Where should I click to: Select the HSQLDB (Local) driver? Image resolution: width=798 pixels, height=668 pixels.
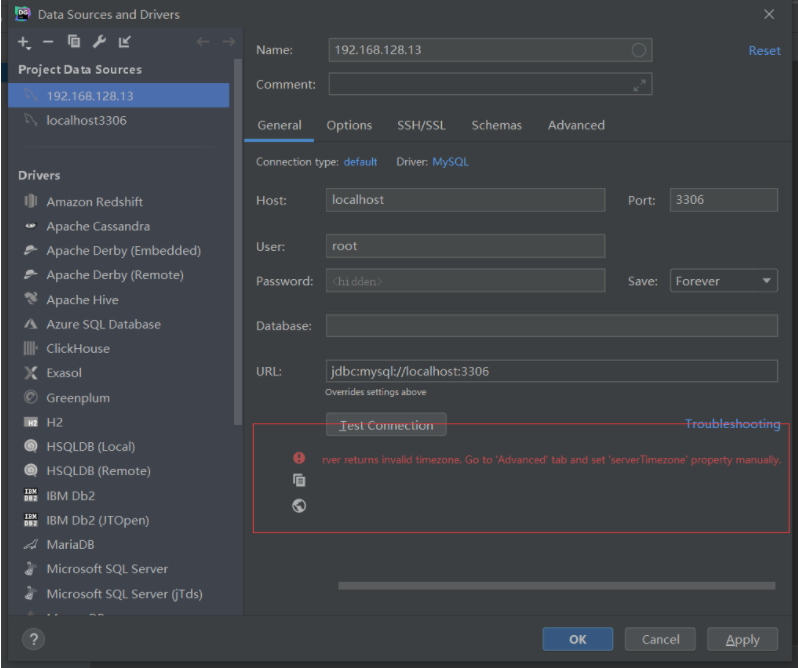pyautogui.click(x=91, y=447)
